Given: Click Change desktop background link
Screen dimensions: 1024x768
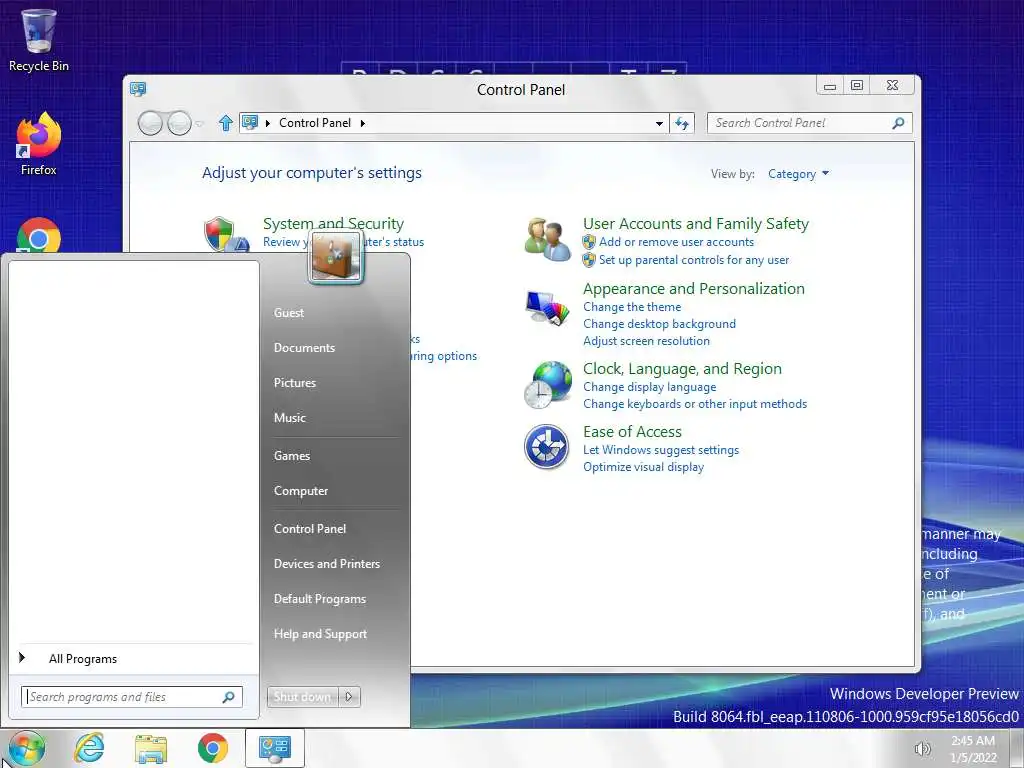Looking at the screenshot, I should (x=659, y=324).
